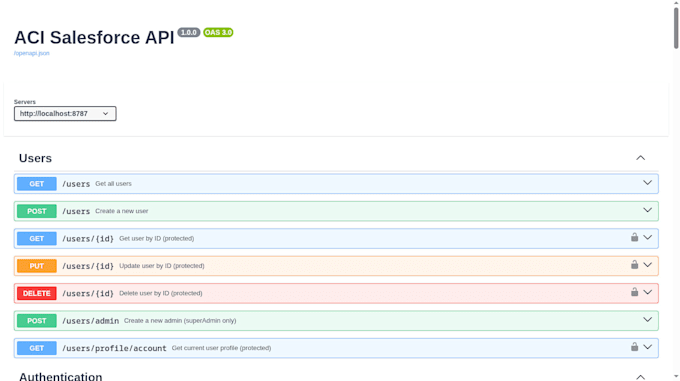Screen dimensions: 680x381
Task: Click 'Get user by ID (protected)' text
Action: tap(157, 238)
